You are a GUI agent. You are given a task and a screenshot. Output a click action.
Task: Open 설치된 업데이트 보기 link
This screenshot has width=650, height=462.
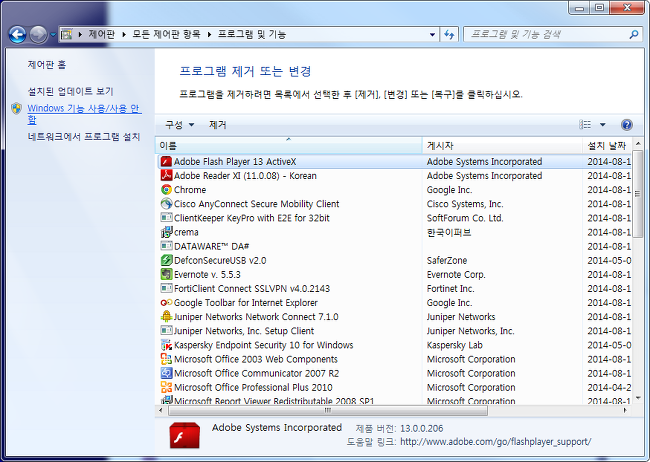[70, 91]
